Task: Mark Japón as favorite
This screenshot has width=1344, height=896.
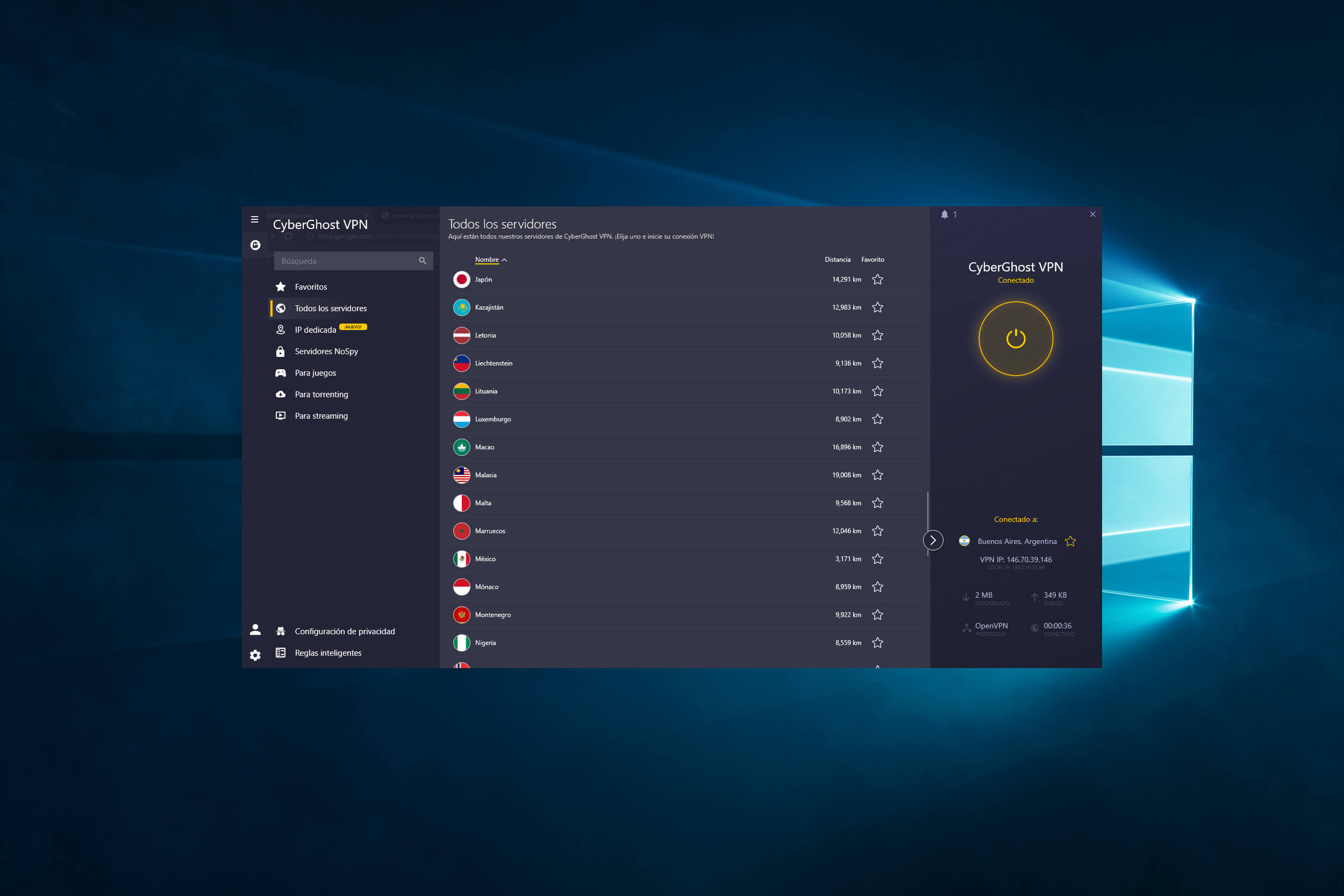Action: coord(878,279)
